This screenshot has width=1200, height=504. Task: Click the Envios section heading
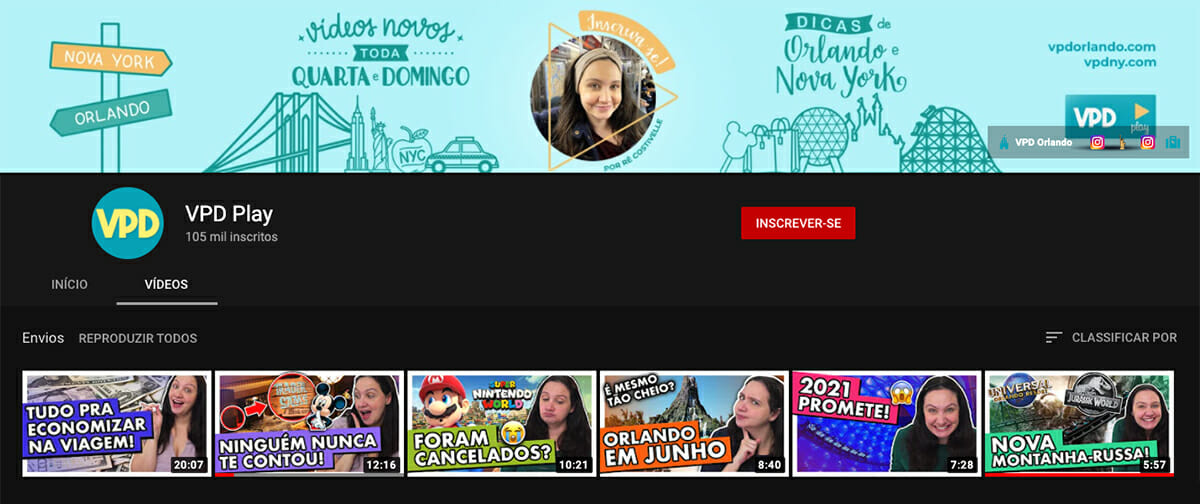[x=43, y=338]
